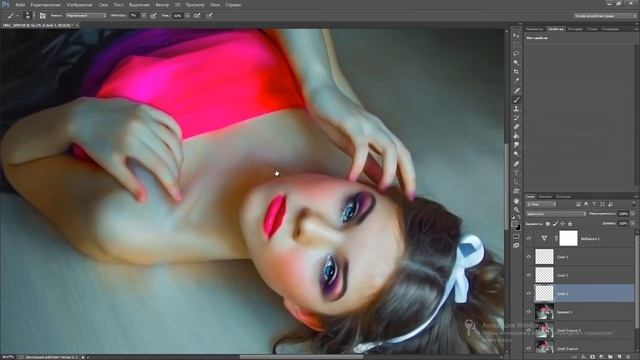The image size is (640, 360).
Task: Lock transparent pixels in Layers panel
Action: pyautogui.click(x=548, y=224)
